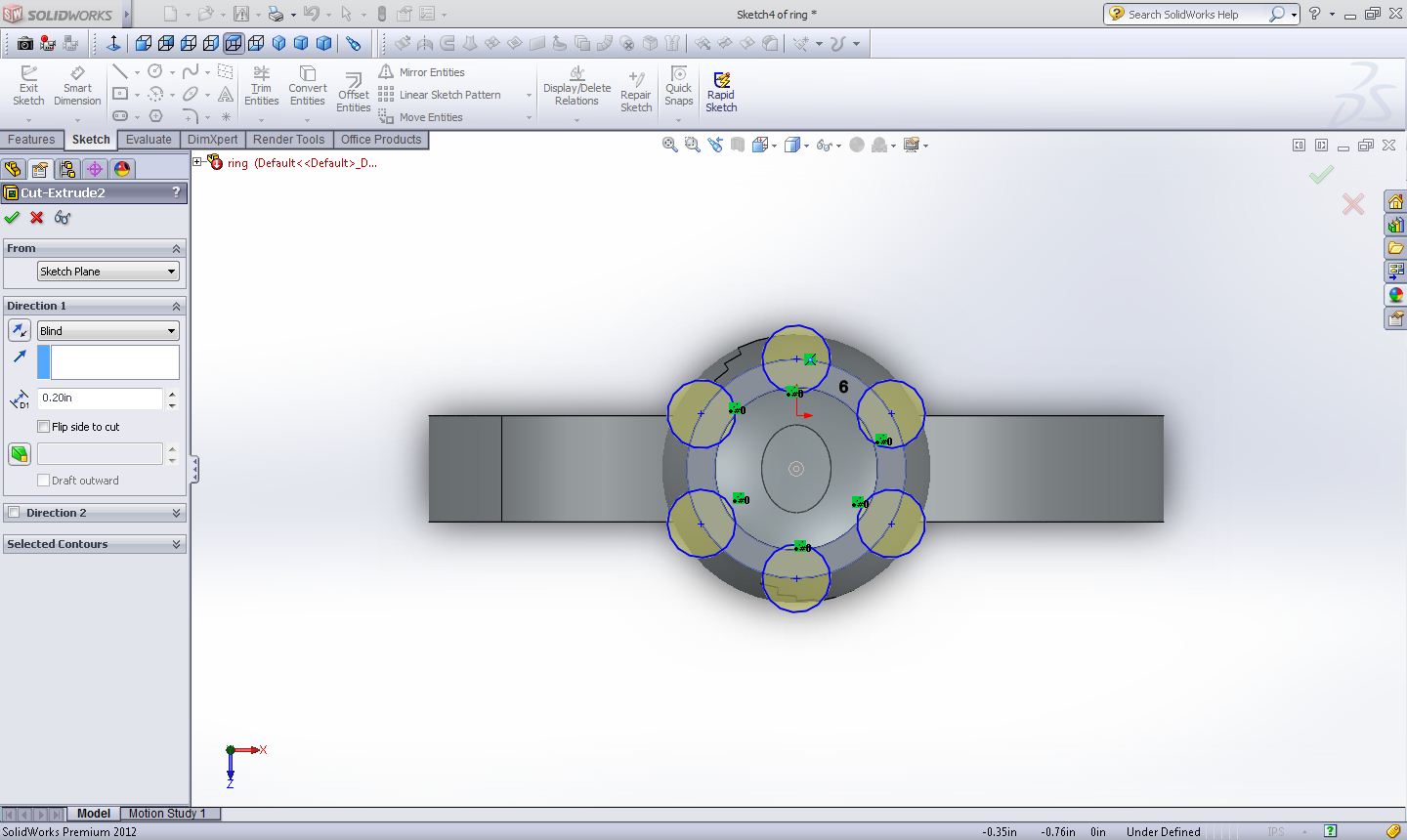Cancel Cut-Extrude2 with red X

coord(36,218)
